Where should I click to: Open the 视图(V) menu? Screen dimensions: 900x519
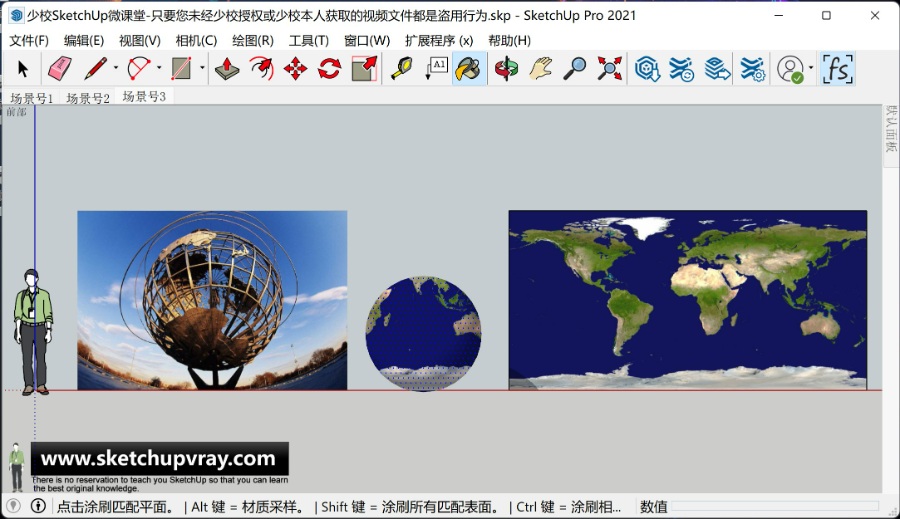tap(140, 41)
